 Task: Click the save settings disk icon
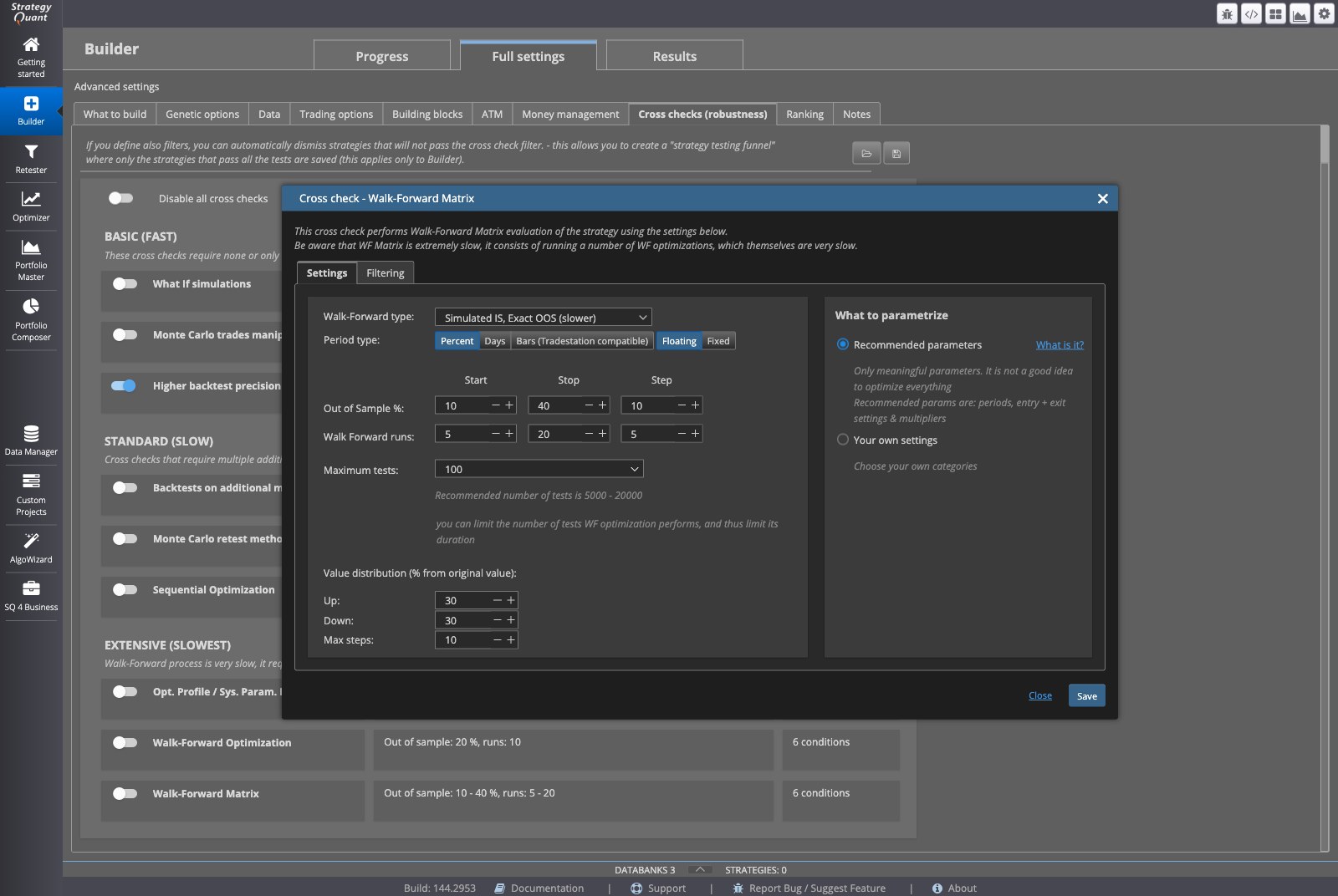pyautogui.click(x=896, y=153)
